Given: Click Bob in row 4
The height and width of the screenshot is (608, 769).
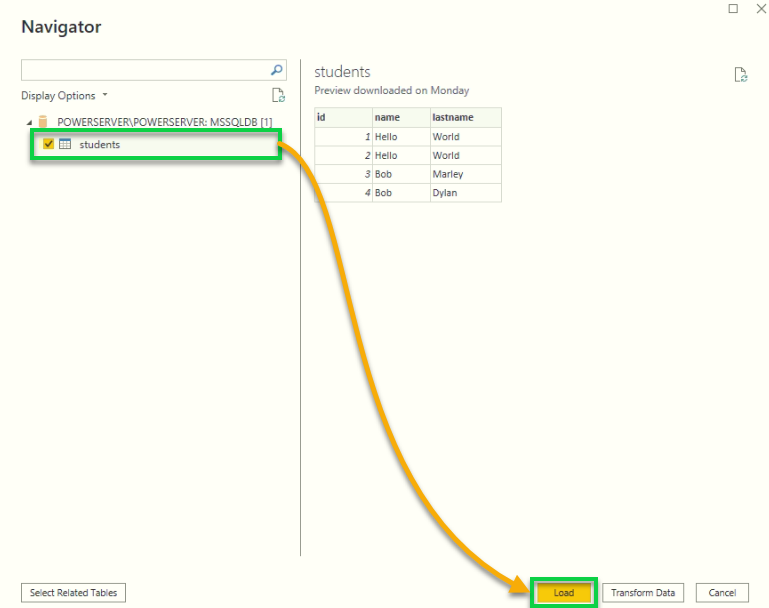Looking at the screenshot, I should 401,193.
